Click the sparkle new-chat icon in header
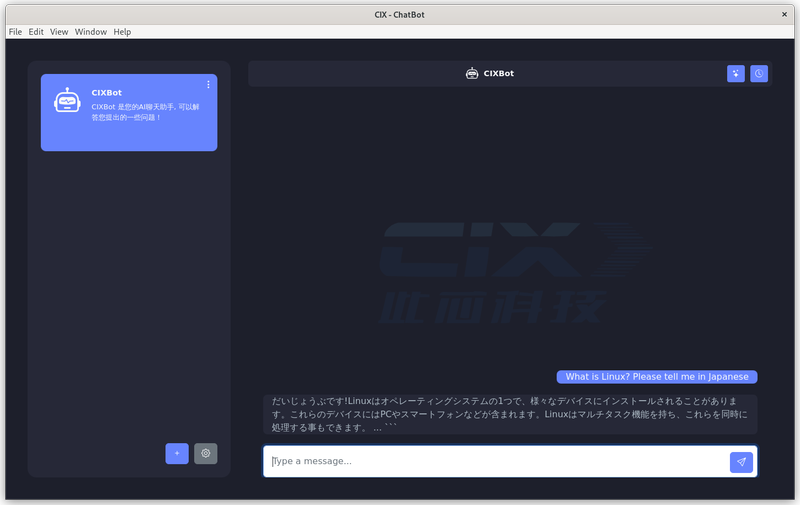 pyautogui.click(x=736, y=73)
